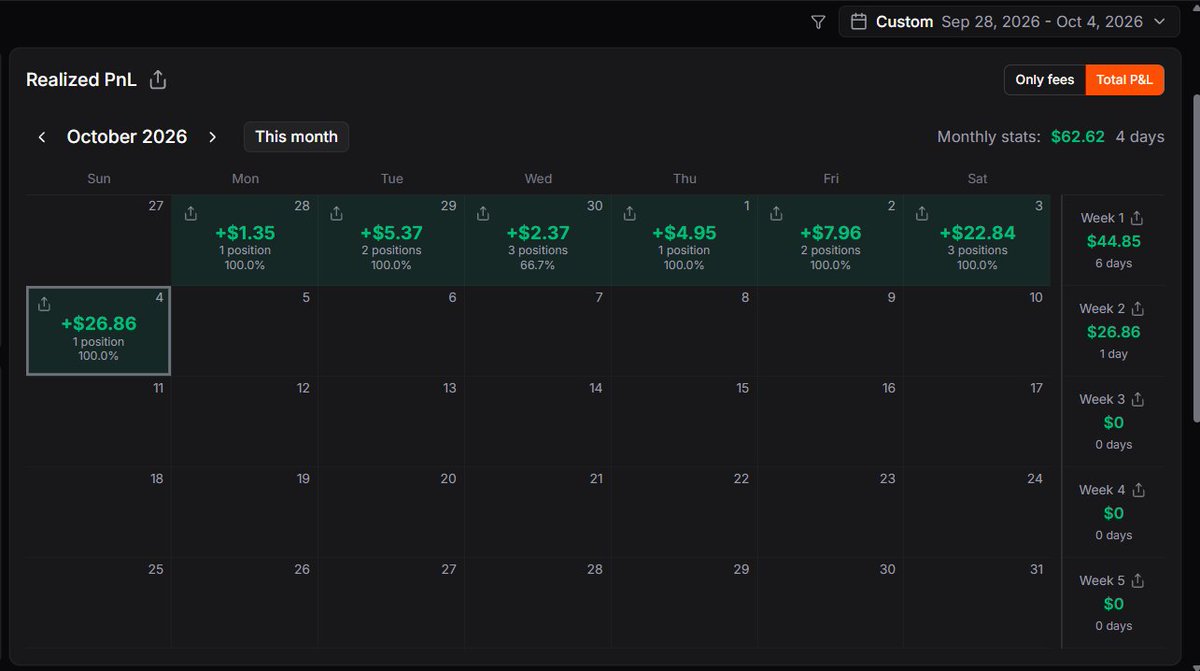
Task: Share the Week 3 summary
Action: (1138, 399)
